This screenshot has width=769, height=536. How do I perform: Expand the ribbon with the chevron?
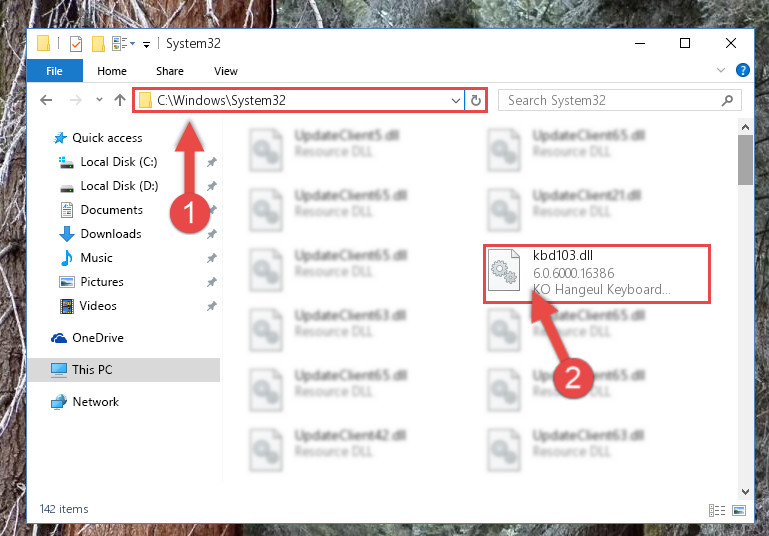(x=720, y=70)
